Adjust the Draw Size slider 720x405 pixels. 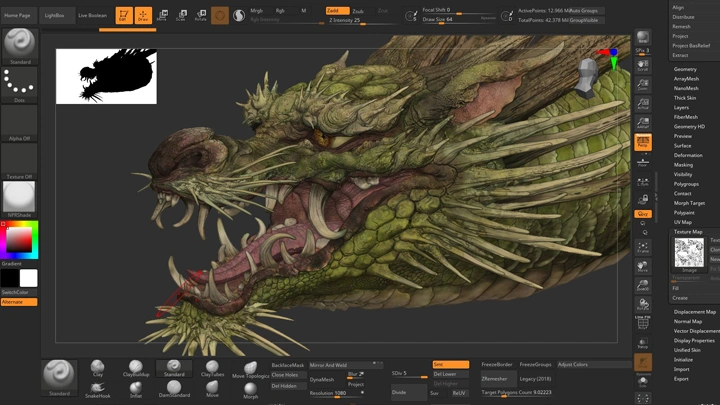(459, 20)
